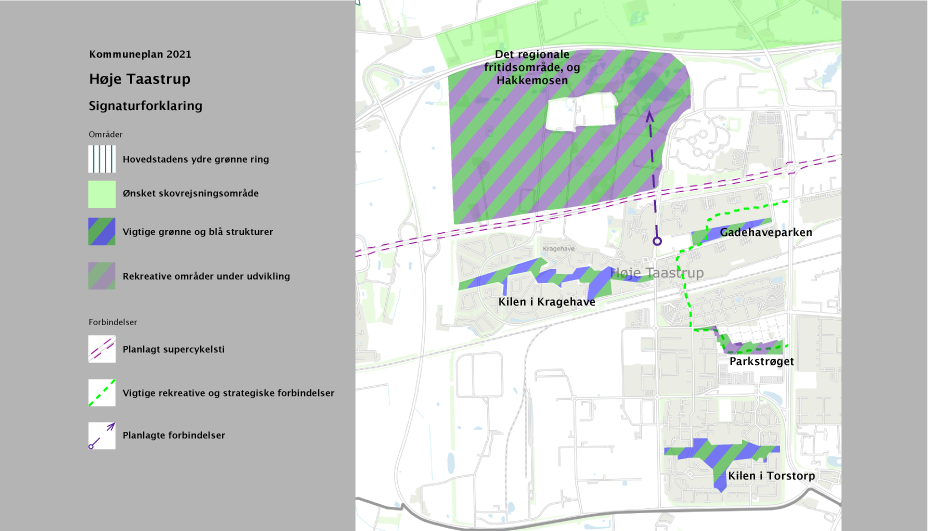This screenshot has width=928, height=531.
Task: Click the Hovedstadens ydre grønne ring striped symbol
Action: (102, 159)
